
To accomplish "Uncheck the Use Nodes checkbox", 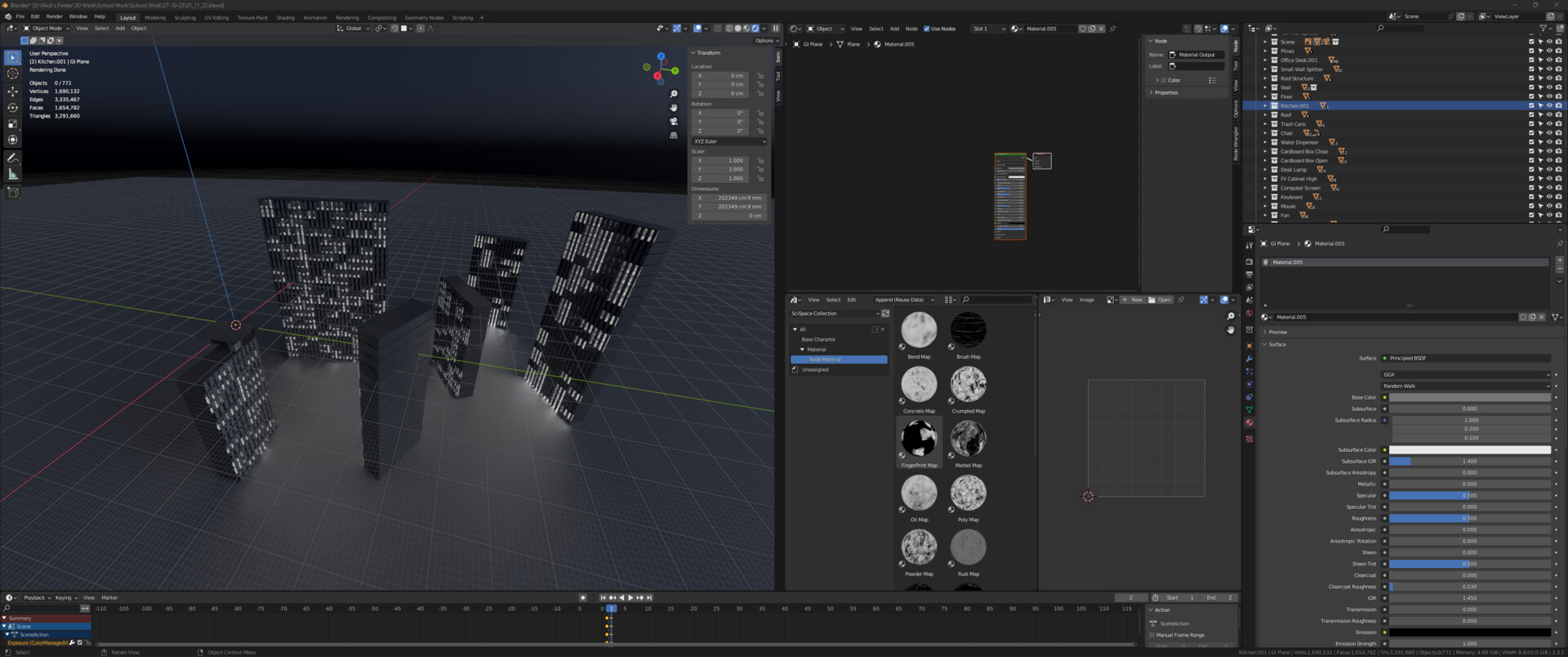I will tap(926, 29).
